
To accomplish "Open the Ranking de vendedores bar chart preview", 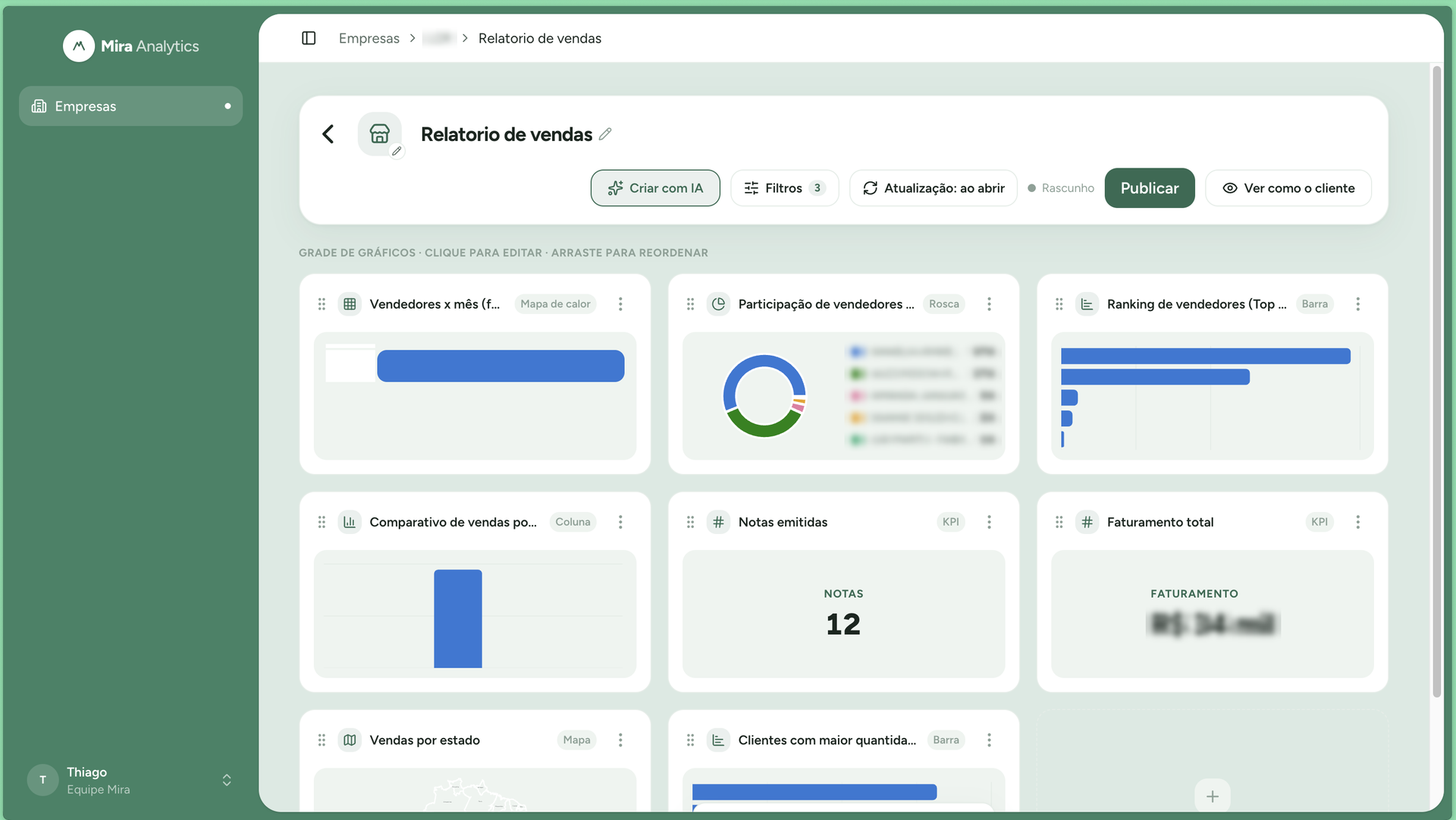I will [1212, 396].
